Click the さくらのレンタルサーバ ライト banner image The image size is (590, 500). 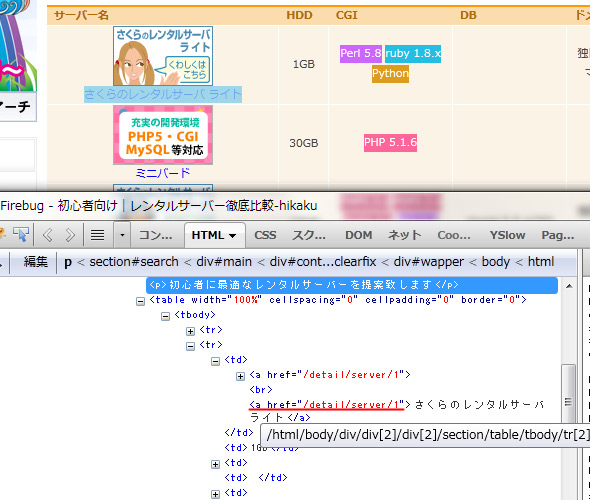[163, 56]
